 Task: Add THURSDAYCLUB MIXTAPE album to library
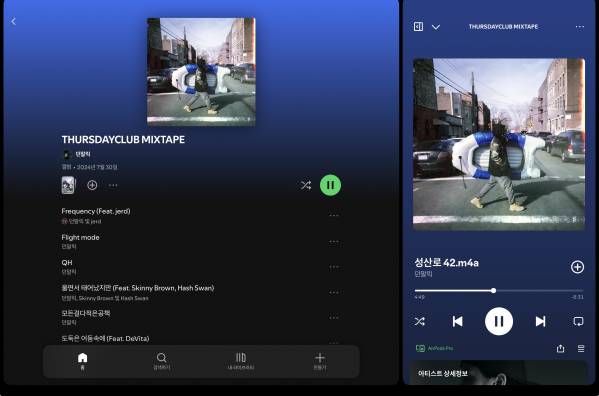[x=92, y=185]
